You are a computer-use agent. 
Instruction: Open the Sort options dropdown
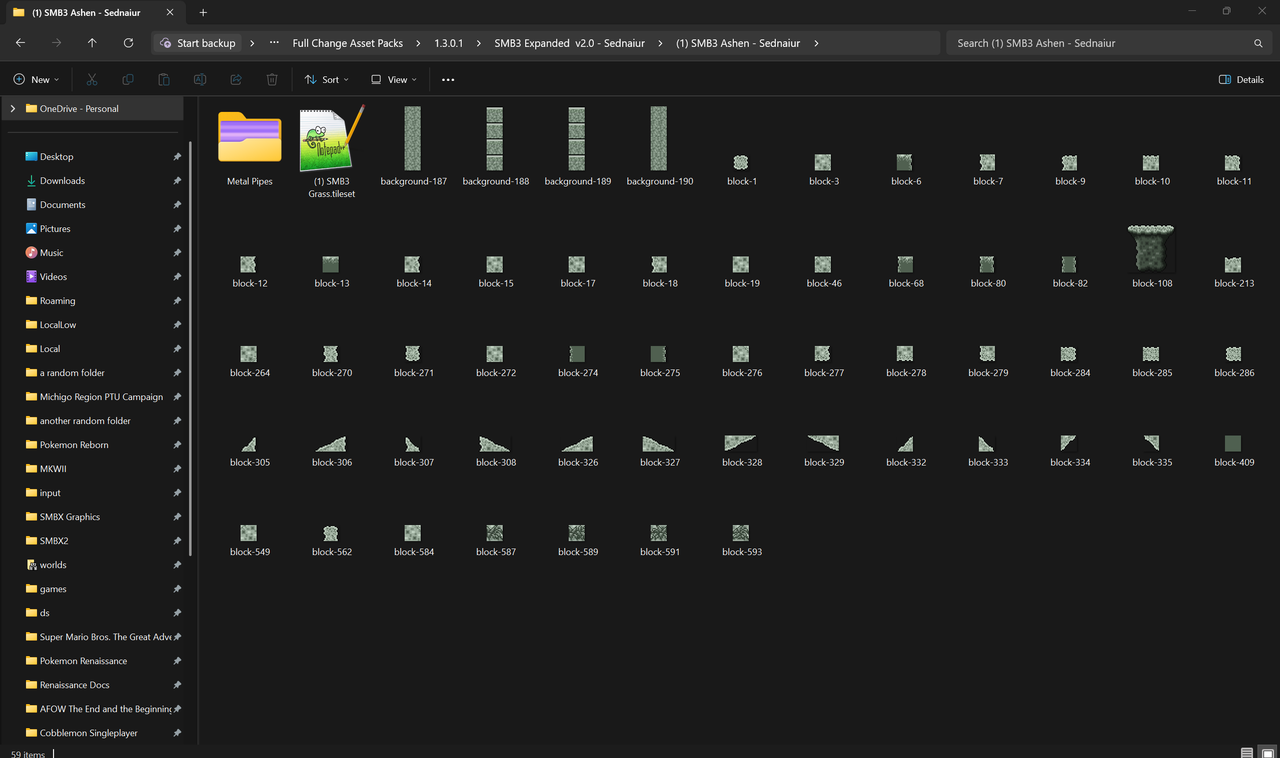(327, 79)
